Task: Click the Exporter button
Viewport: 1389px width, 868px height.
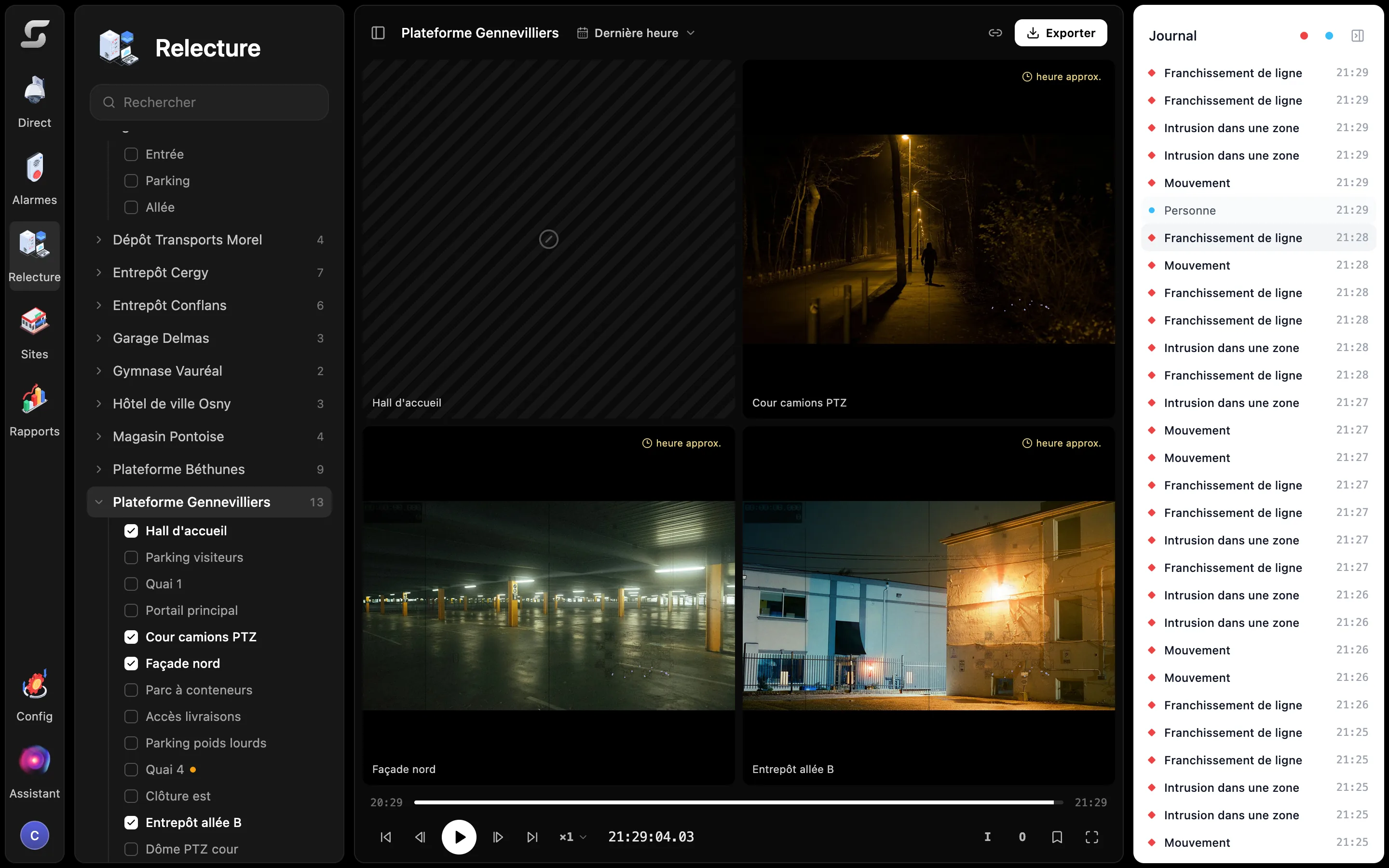Action: [x=1061, y=33]
